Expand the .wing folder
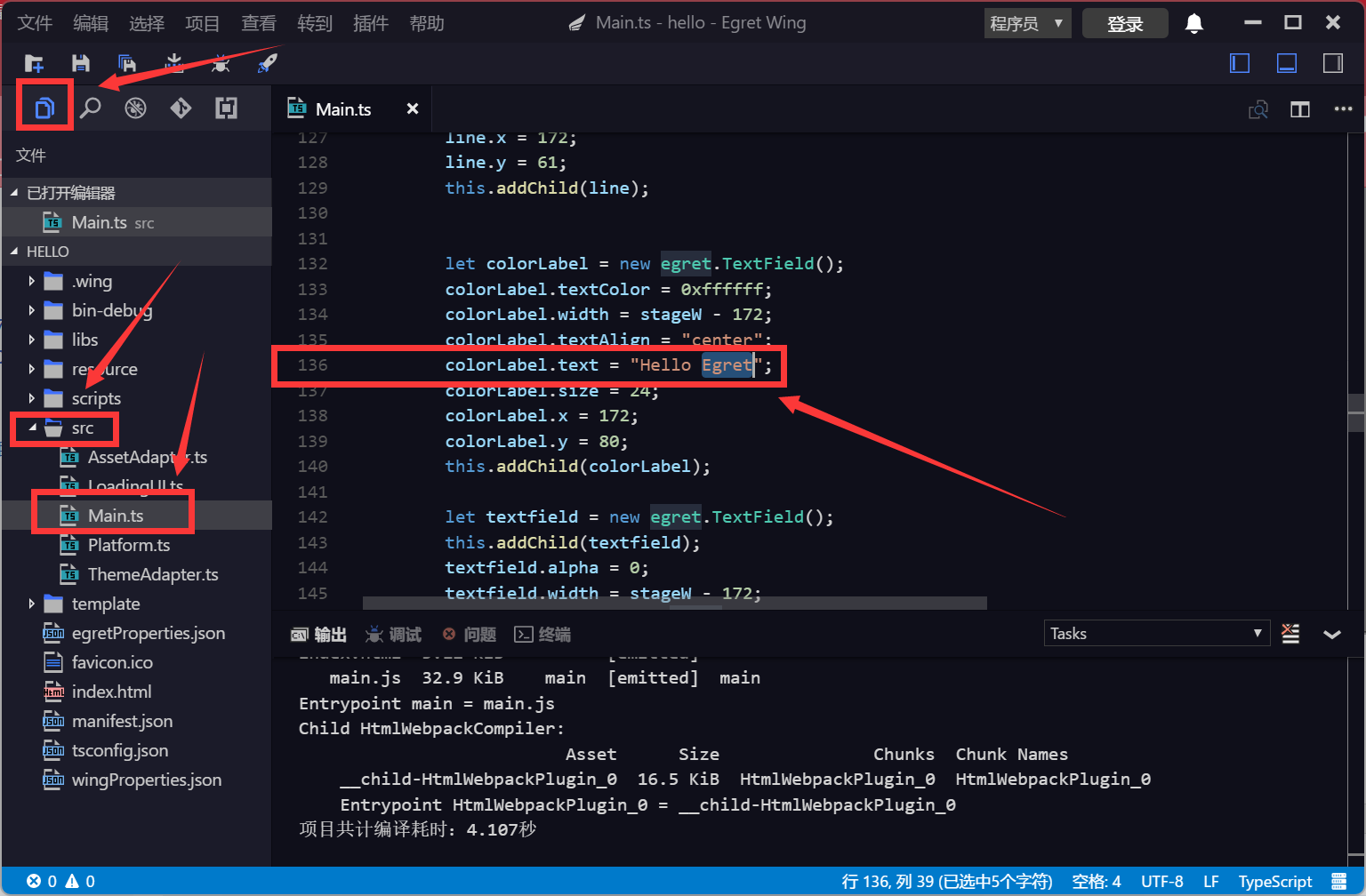This screenshot has width=1366, height=896. (x=31, y=281)
